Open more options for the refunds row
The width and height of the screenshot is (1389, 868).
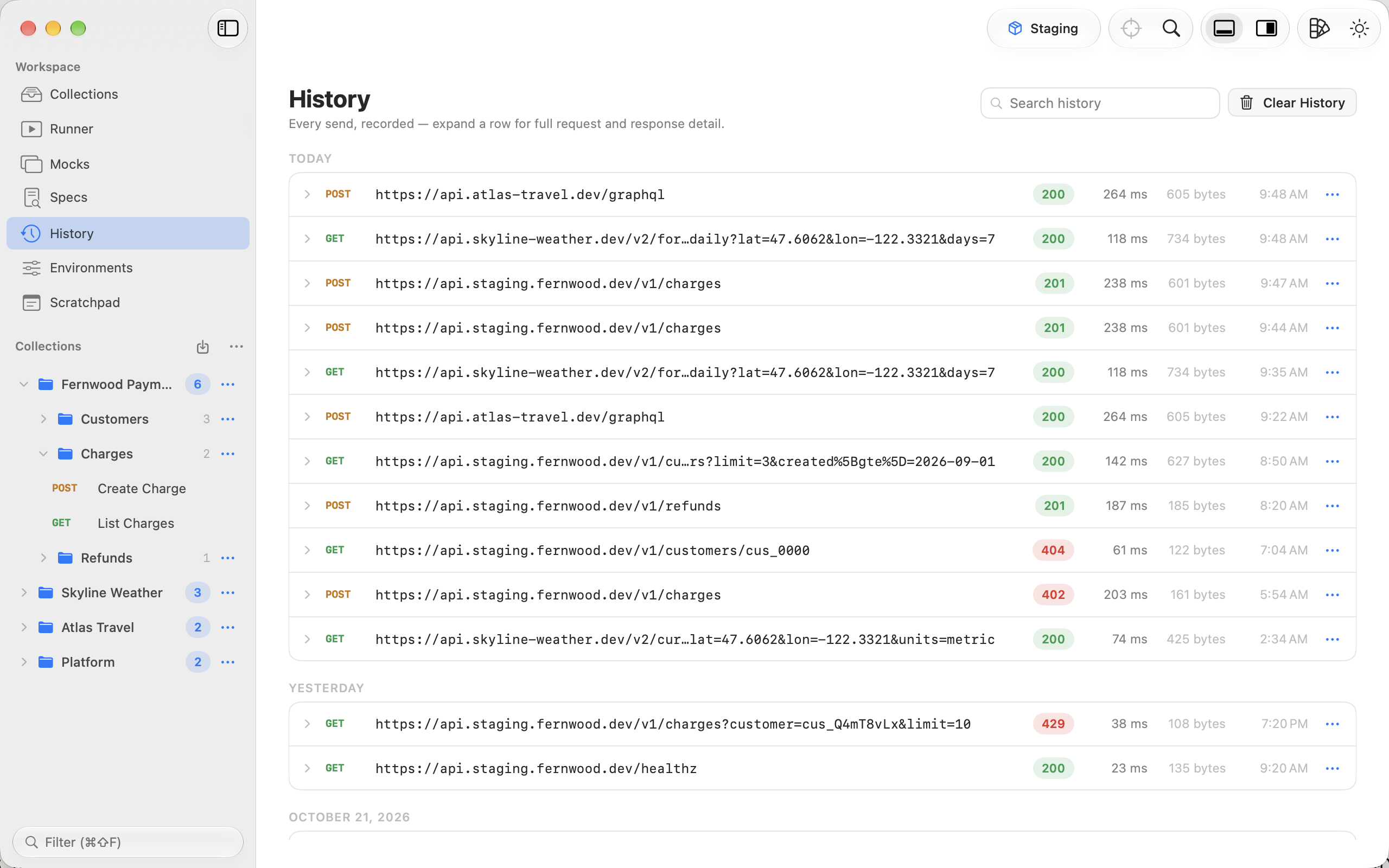pyautogui.click(x=1332, y=506)
